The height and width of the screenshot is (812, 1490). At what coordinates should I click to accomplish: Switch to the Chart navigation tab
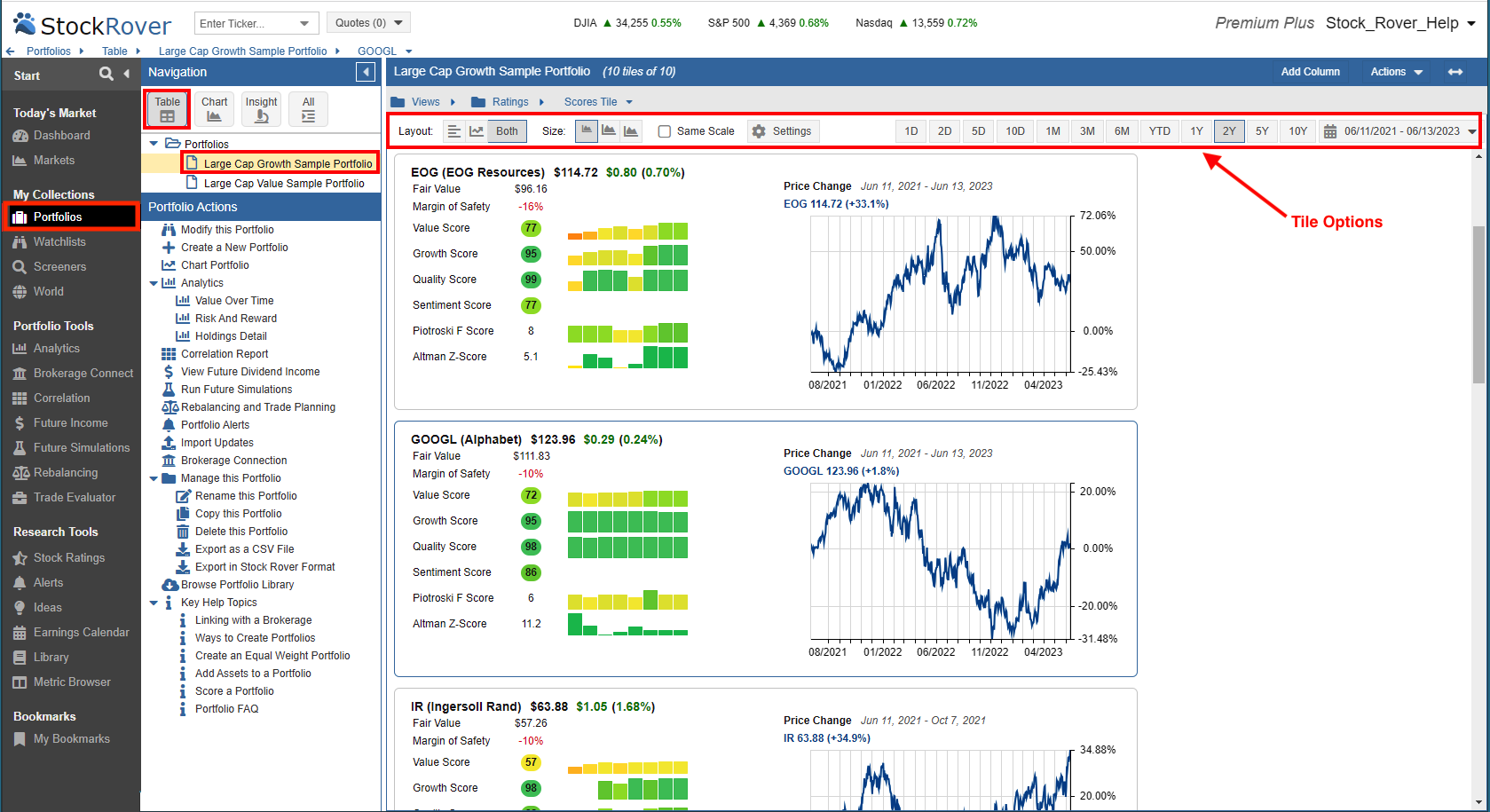[214, 109]
